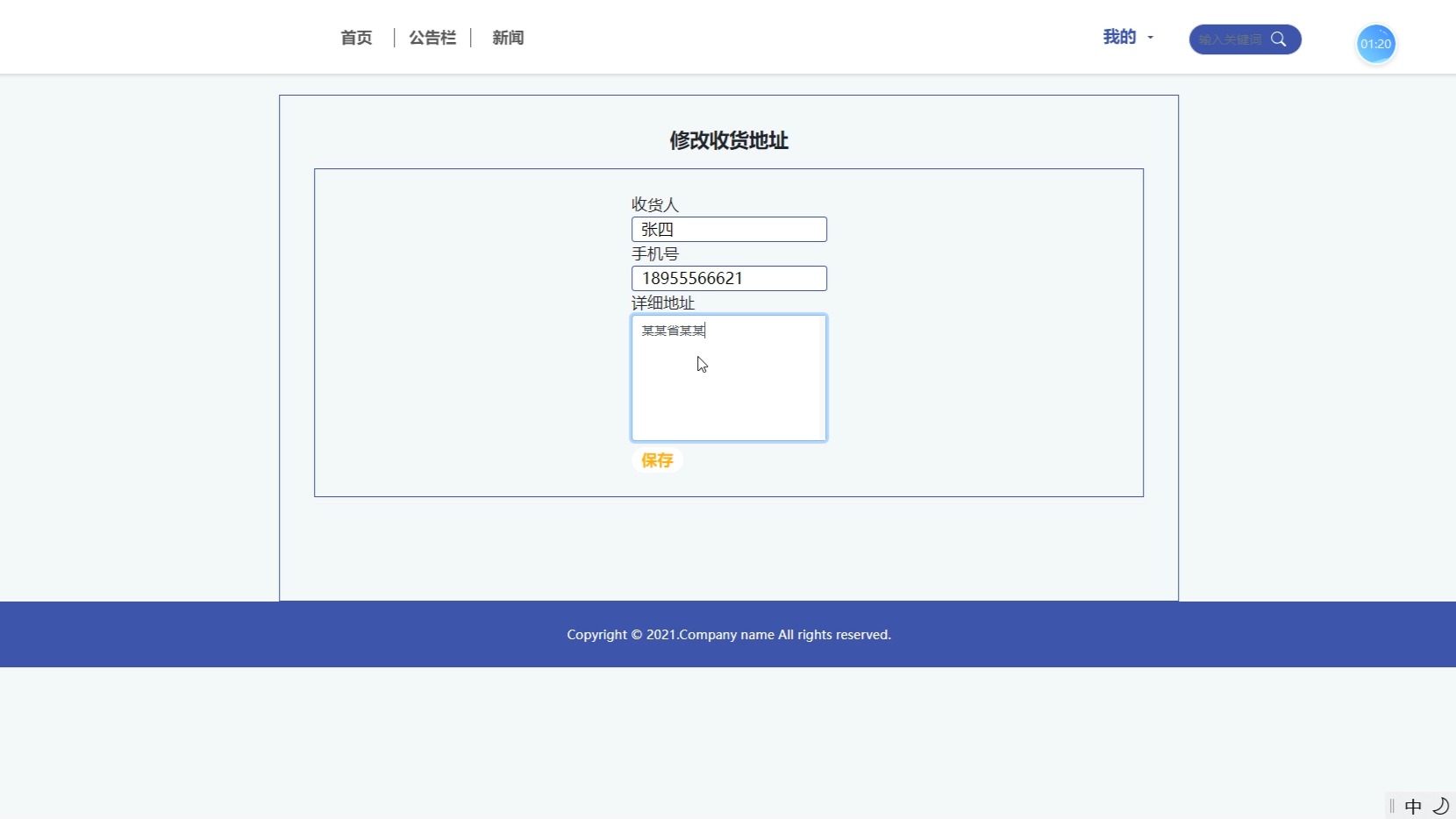The width and height of the screenshot is (1456, 819).
Task: Go to 公告栏 bulletin board
Action: point(432,38)
